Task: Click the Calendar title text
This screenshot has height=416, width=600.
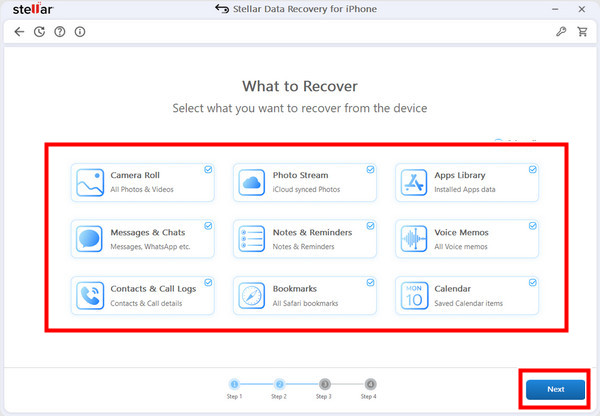Action: [x=452, y=289]
